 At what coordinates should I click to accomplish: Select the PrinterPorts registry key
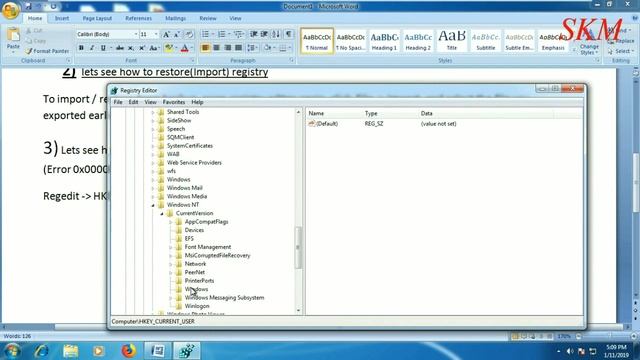(199, 281)
